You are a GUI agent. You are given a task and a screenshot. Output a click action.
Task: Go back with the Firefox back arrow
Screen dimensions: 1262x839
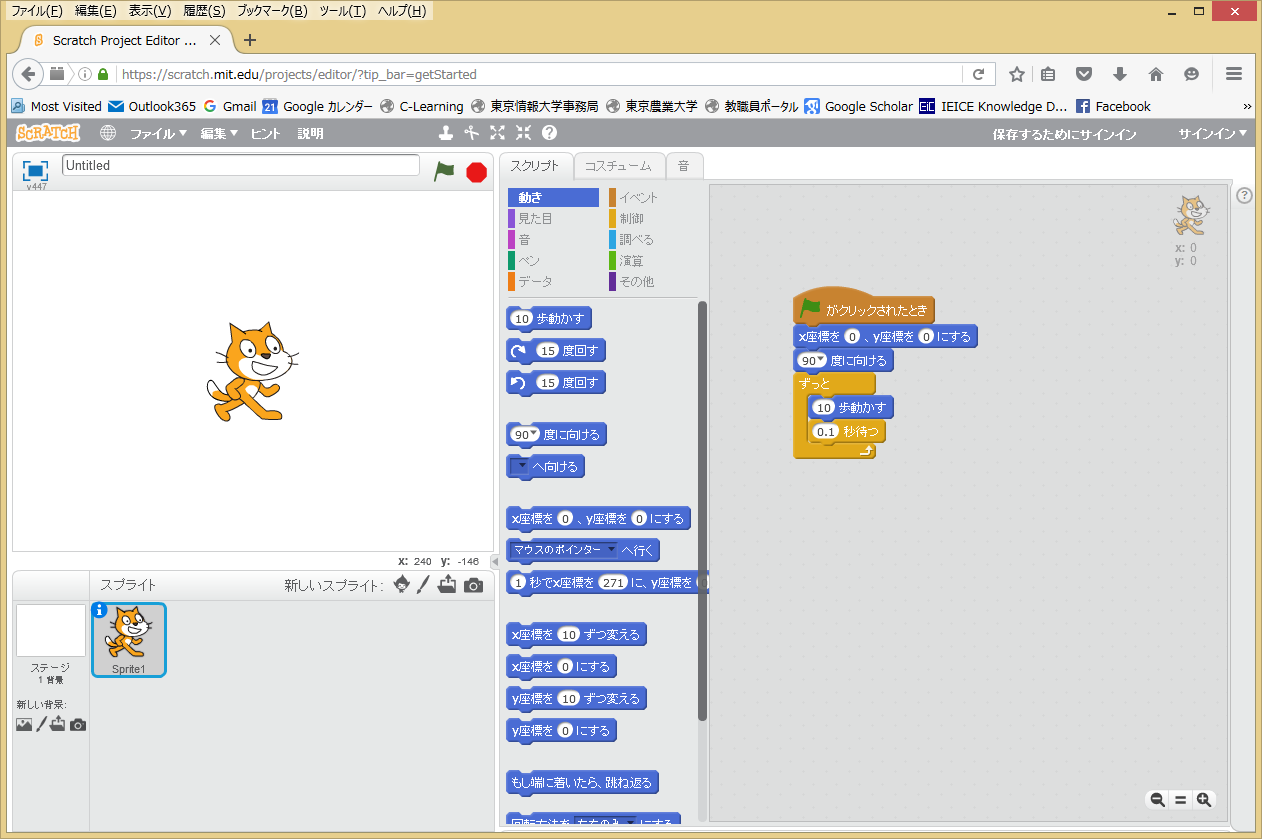coord(28,74)
